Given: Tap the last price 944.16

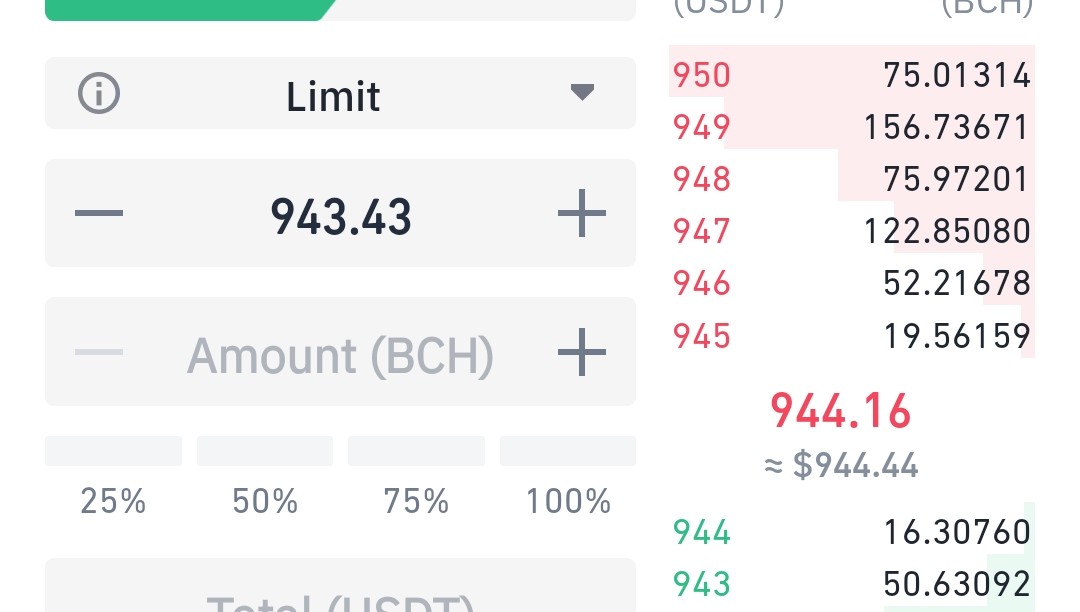Looking at the screenshot, I should pyautogui.click(x=840, y=411).
